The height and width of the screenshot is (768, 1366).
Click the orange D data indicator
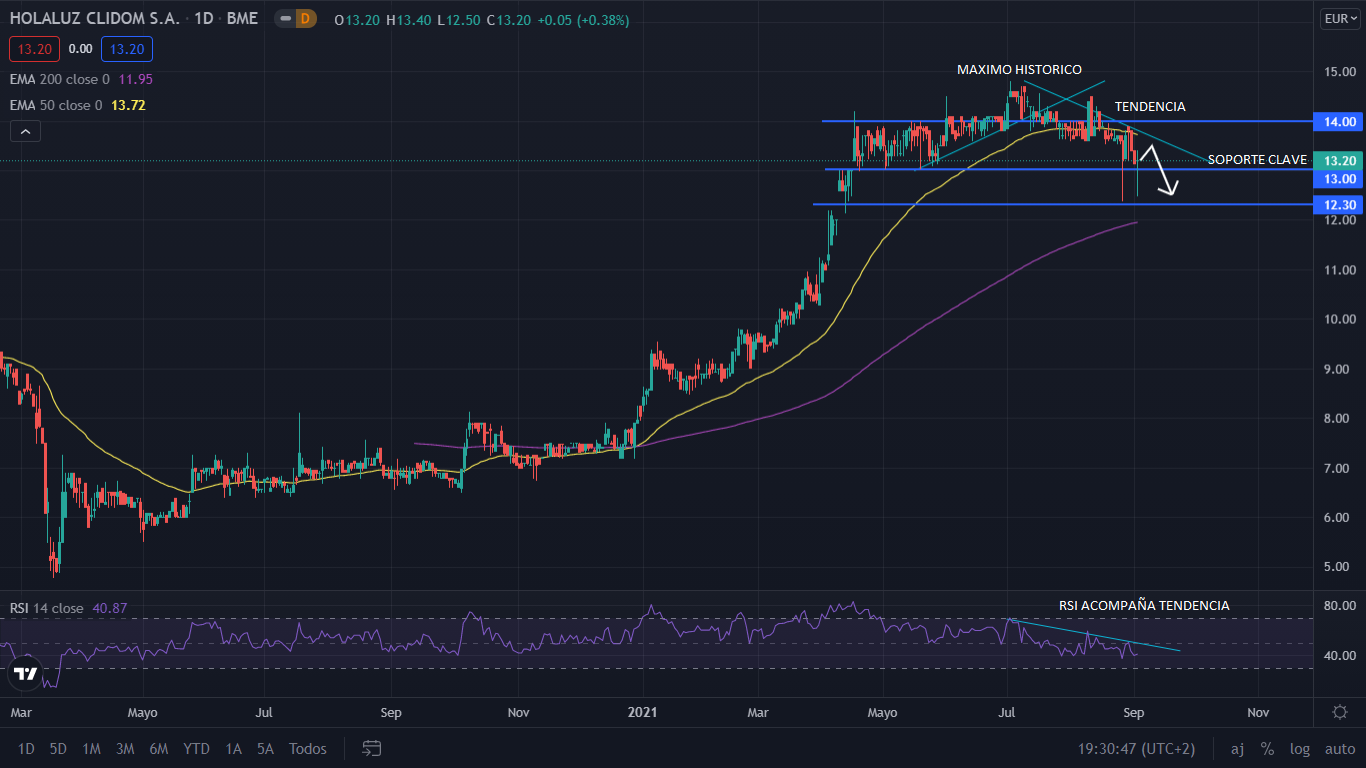(x=305, y=19)
